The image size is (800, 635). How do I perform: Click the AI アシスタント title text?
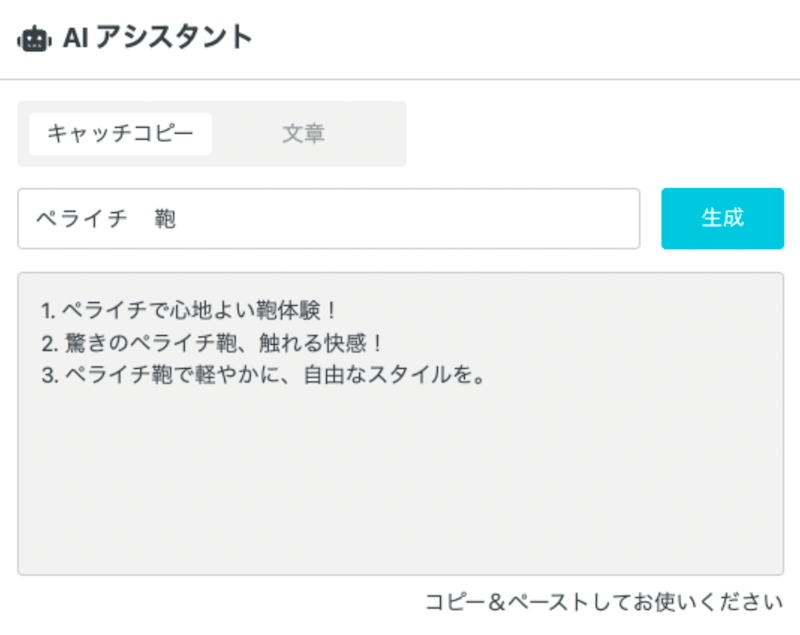coord(157,38)
